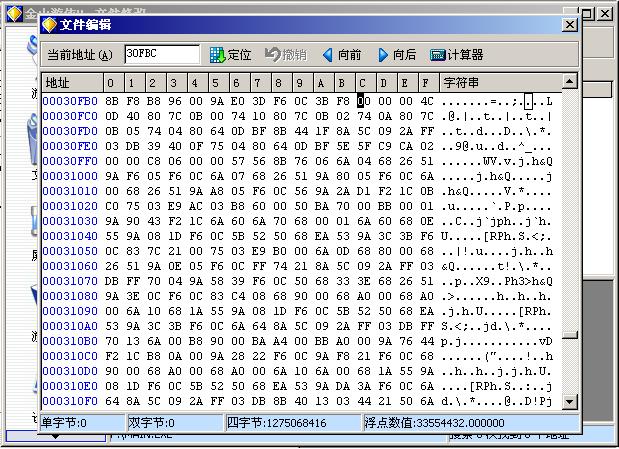Select the highlighted 00 byte at row 00030FB0
The width and height of the screenshot is (619, 449).
click(364, 101)
